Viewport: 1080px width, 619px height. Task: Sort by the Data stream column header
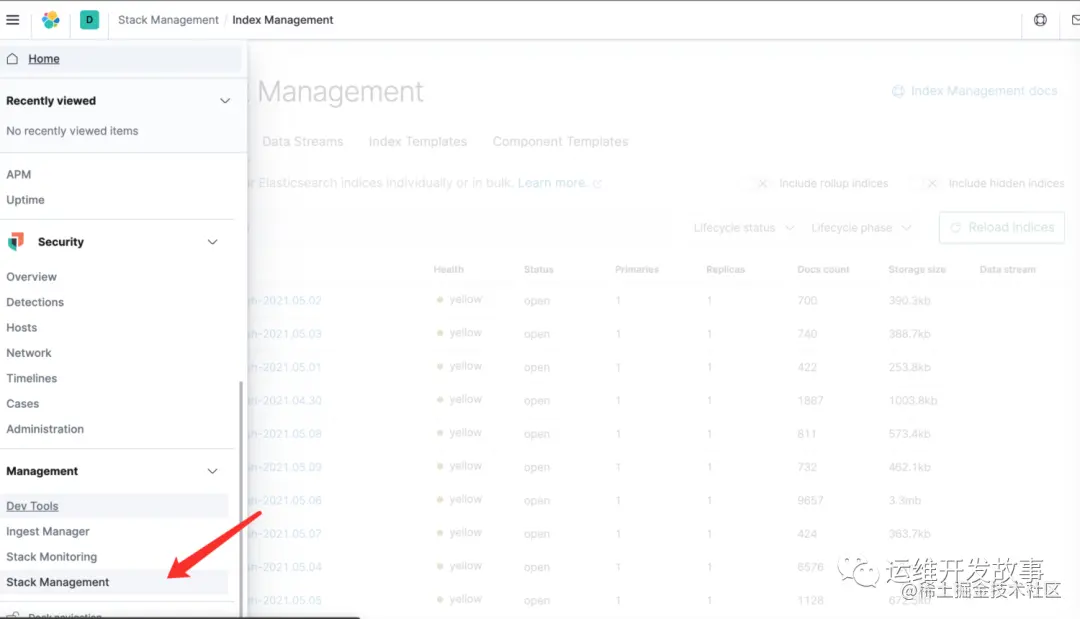(1008, 269)
